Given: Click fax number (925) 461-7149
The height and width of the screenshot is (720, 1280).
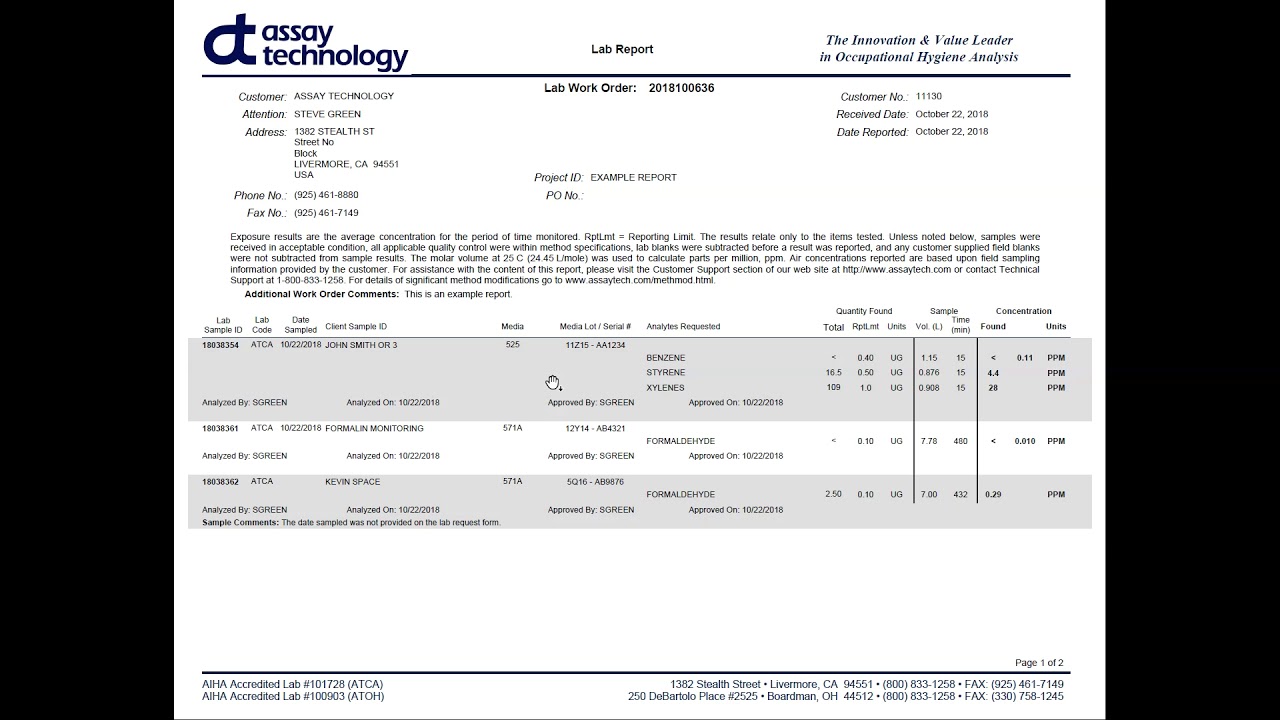Looking at the screenshot, I should point(326,213).
